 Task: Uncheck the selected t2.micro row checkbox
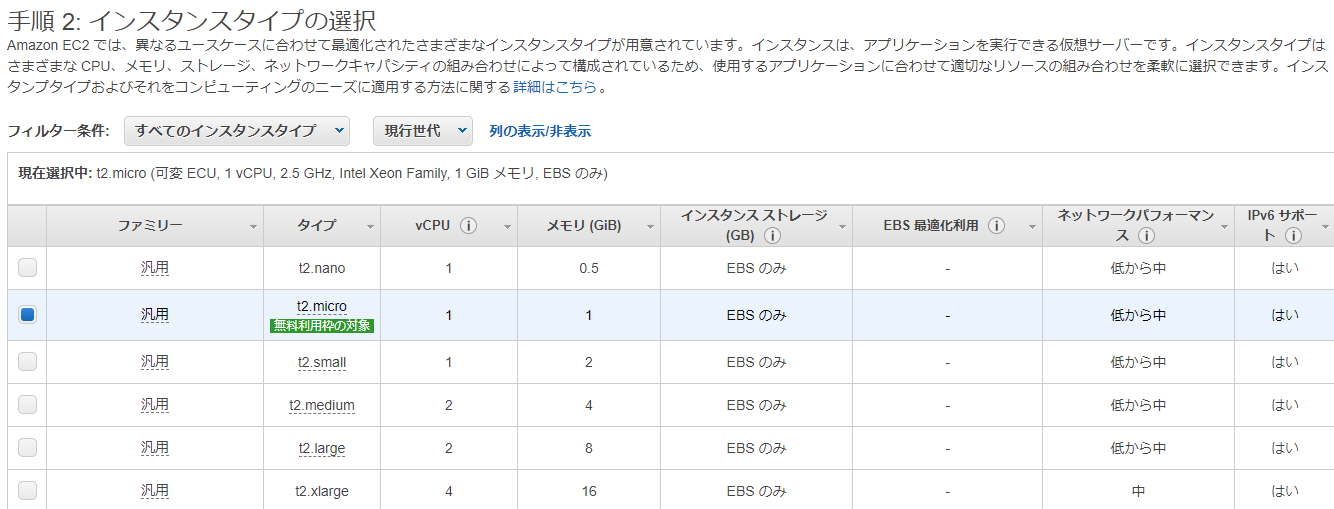pyautogui.click(x=28, y=315)
